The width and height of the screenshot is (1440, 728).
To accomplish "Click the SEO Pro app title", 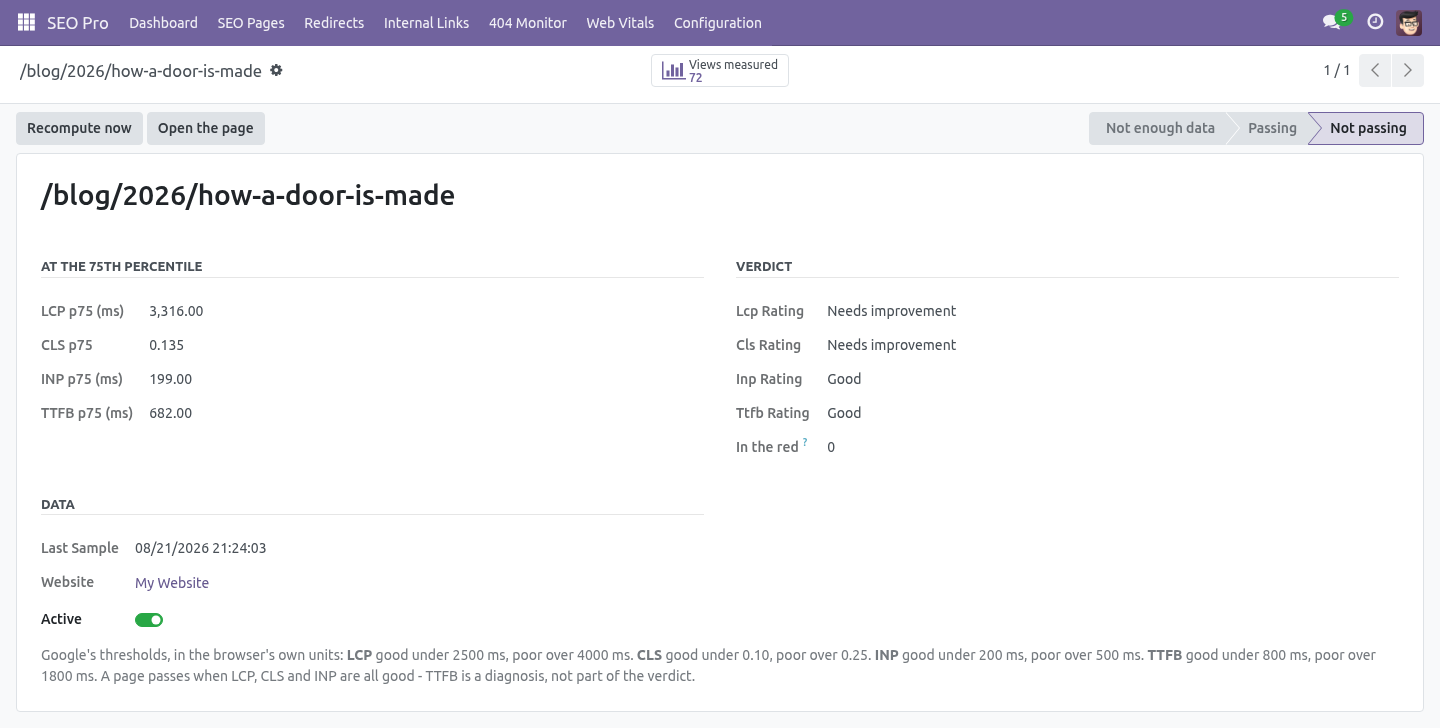I will tap(78, 22).
